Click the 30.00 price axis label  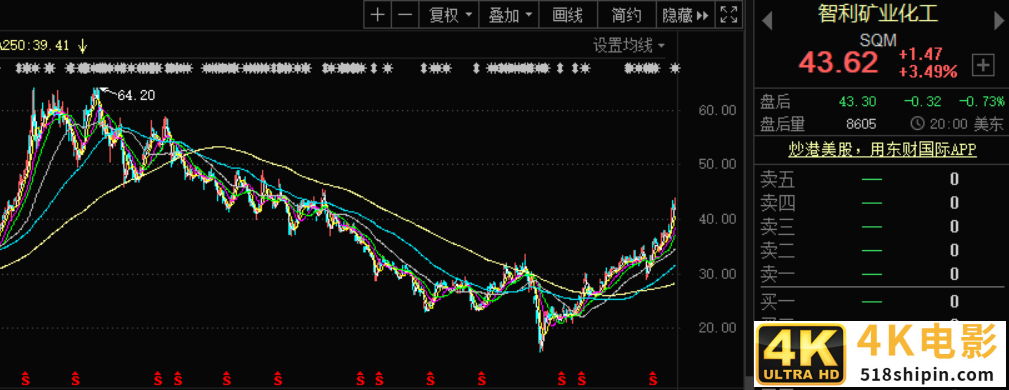click(717, 274)
